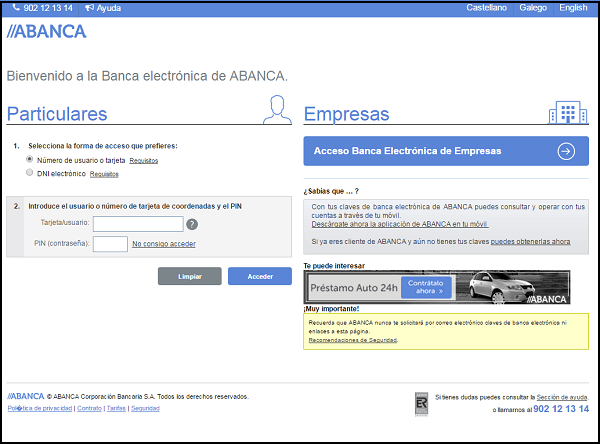Open the Tarifas footer link
Screen dimensions: 600x444
[x=116, y=408]
